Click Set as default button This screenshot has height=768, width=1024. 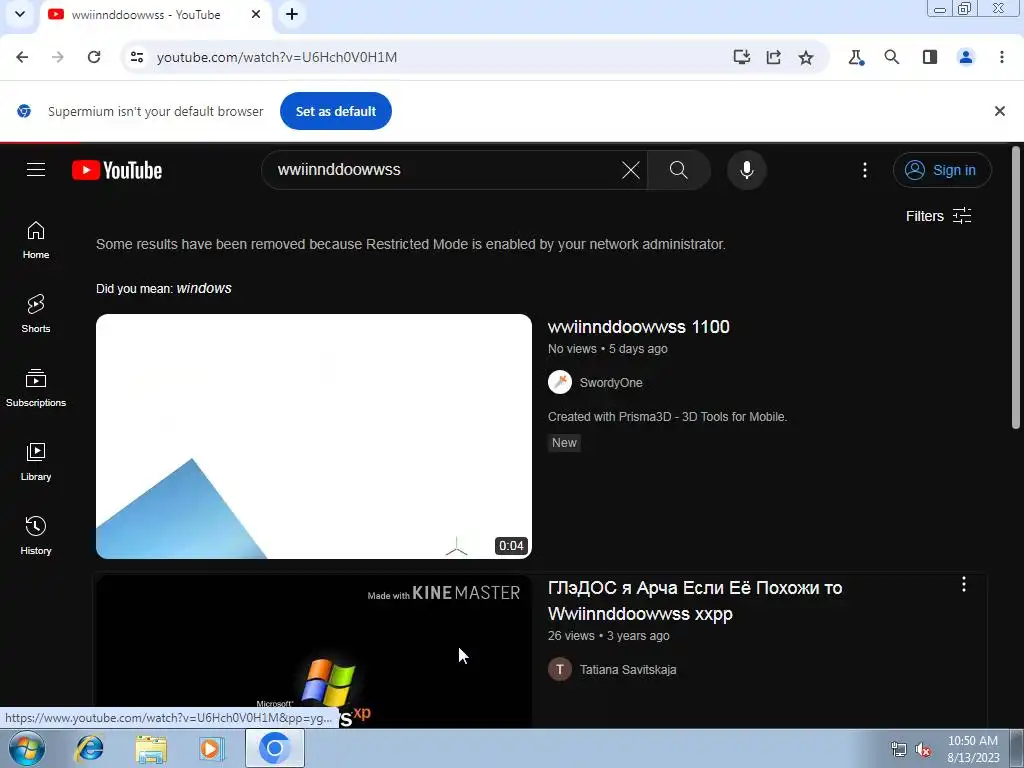tap(336, 111)
